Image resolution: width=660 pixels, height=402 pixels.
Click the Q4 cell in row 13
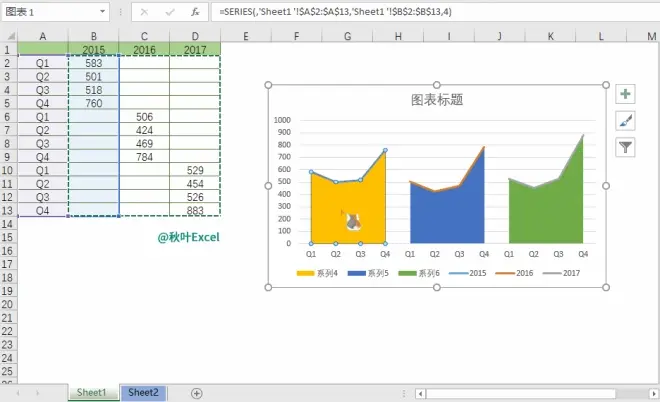(43, 210)
